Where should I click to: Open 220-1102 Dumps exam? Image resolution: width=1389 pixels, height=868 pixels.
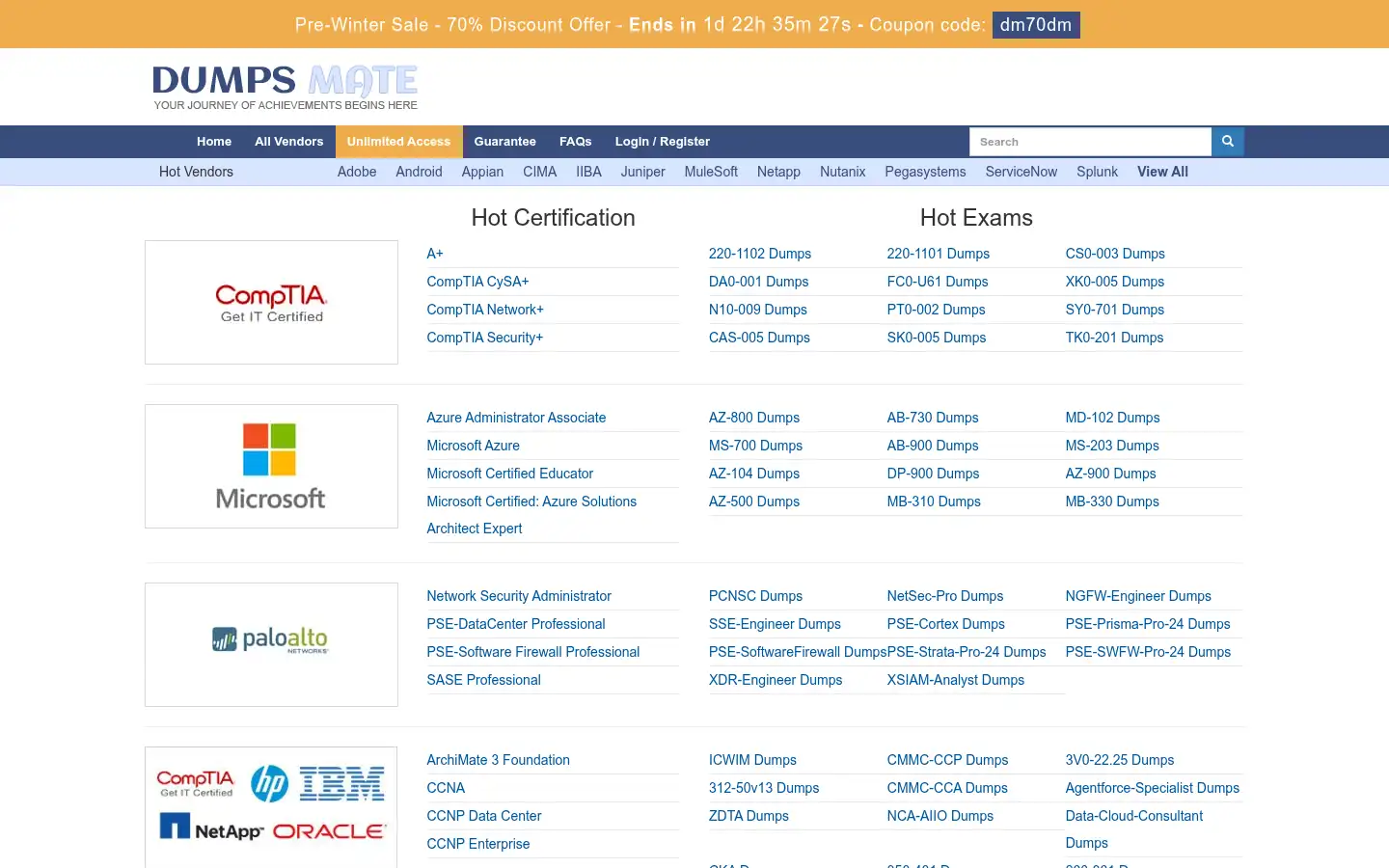click(x=760, y=254)
